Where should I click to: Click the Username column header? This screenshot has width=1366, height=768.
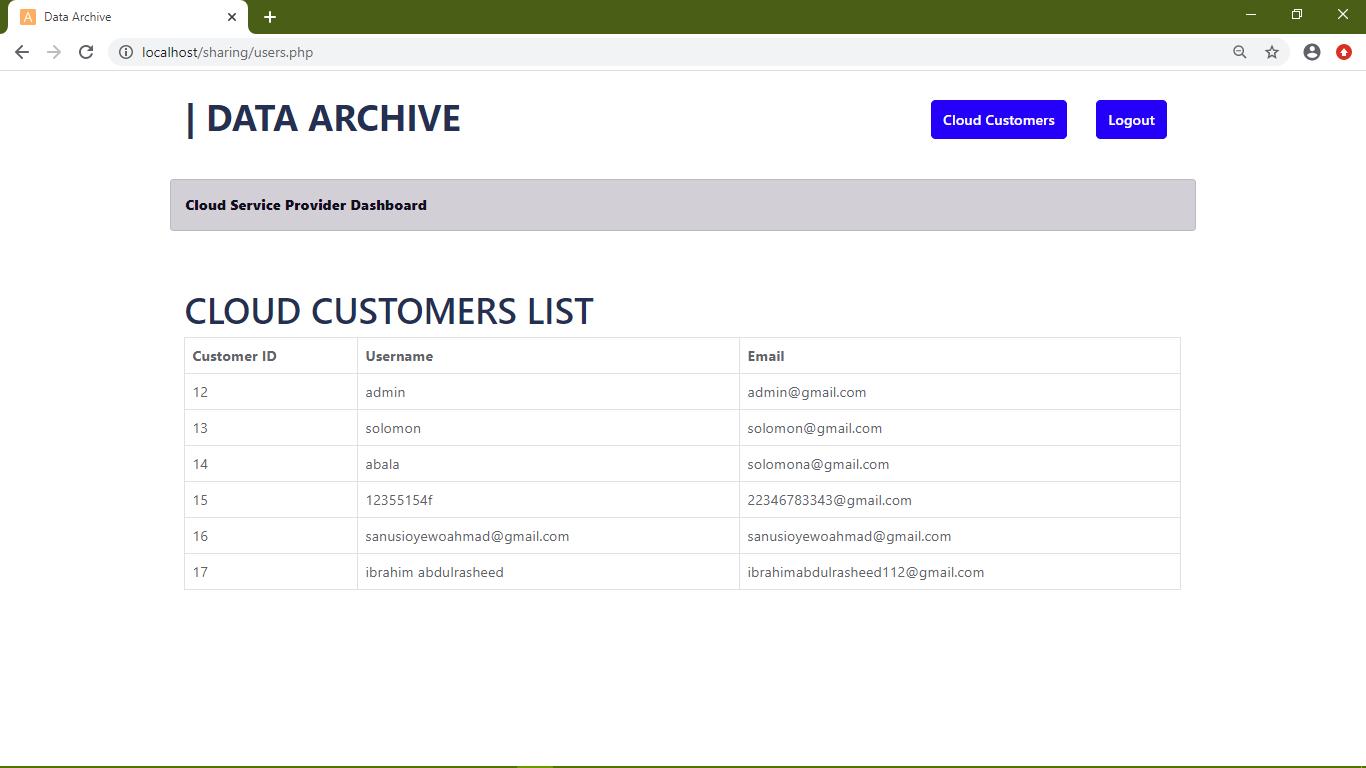point(399,356)
